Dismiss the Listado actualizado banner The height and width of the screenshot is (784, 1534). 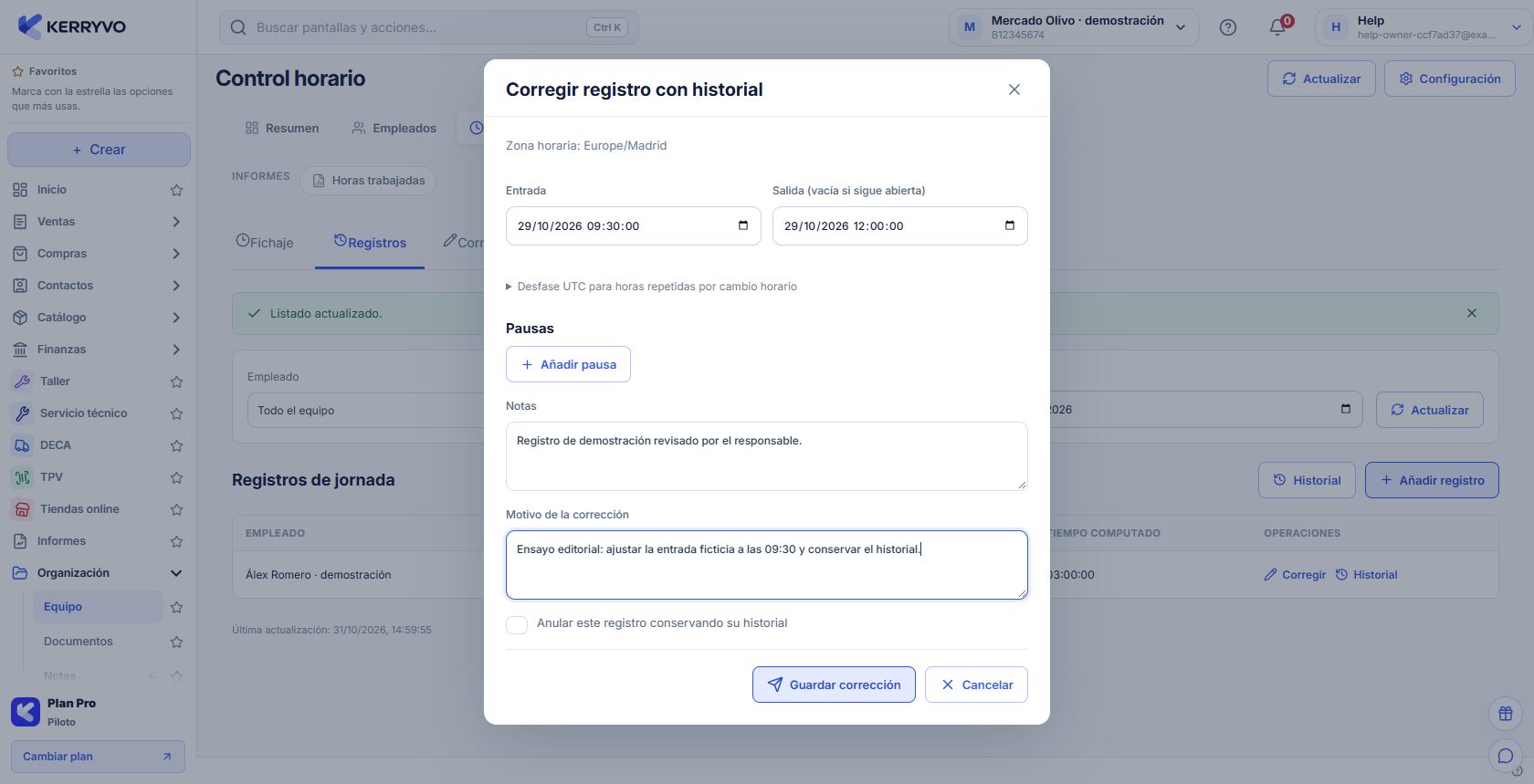pos(1472,313)
